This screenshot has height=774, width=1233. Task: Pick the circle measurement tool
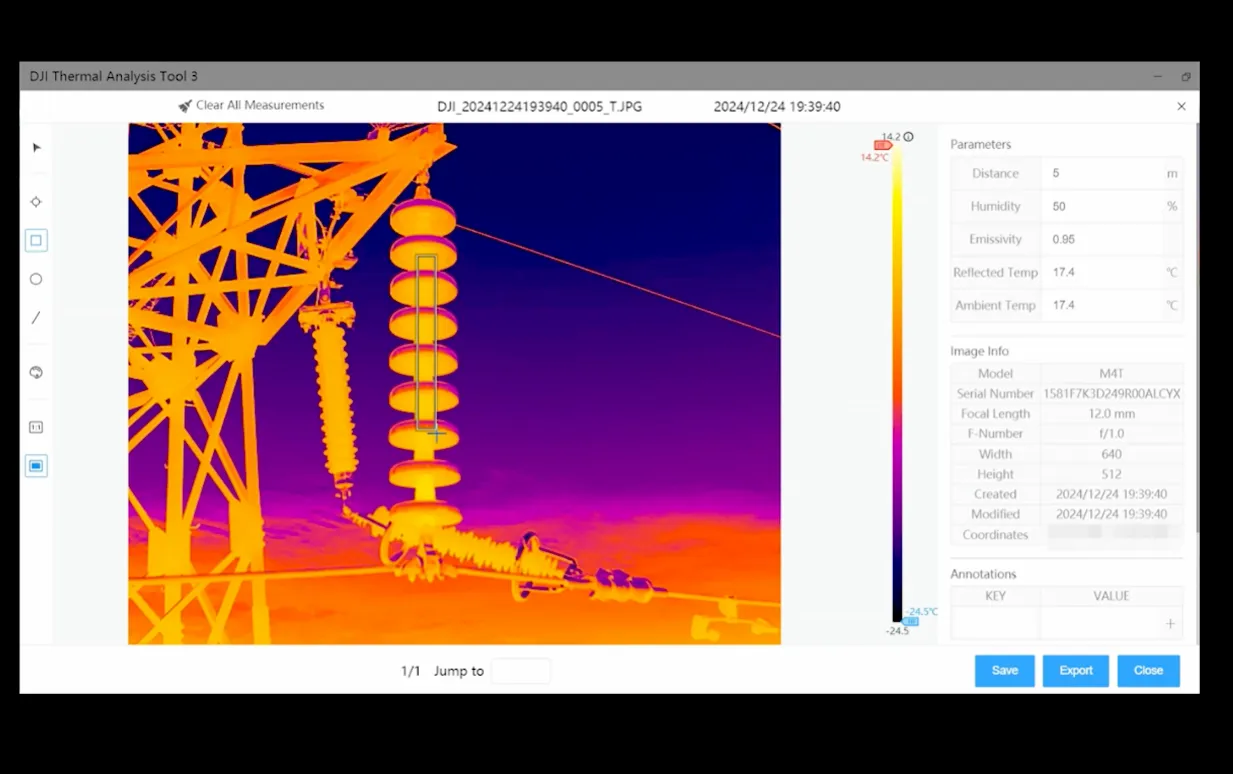(36, 280)
